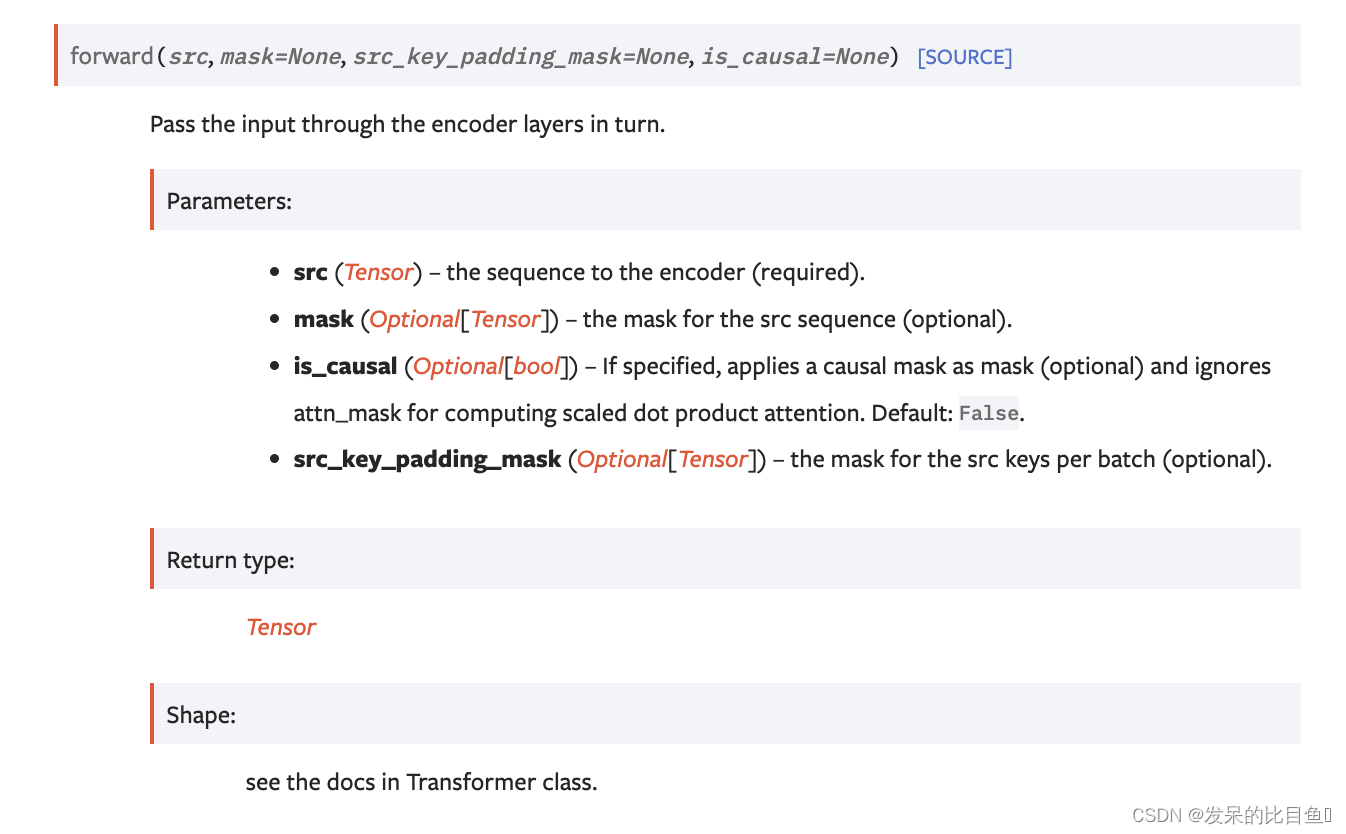Open the Optional link in the mask parameter
Viewport: 1346px width, 834px height.
click(416, 319)
